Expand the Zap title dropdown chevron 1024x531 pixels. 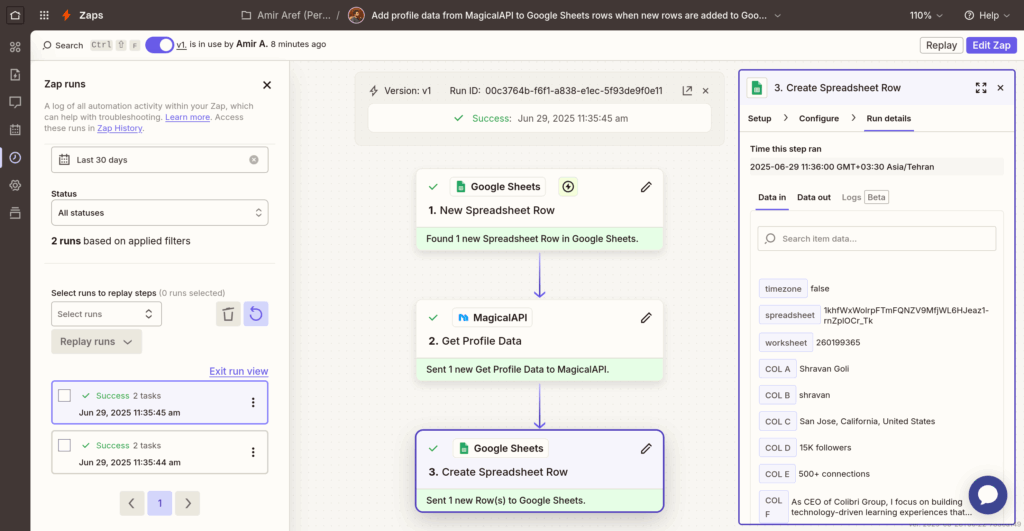(777, 15)
